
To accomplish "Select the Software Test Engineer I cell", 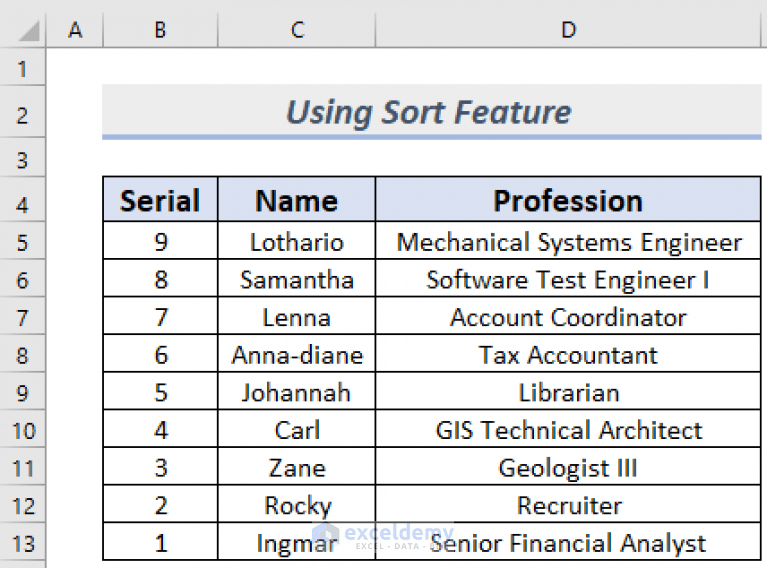I will point(568,280).
